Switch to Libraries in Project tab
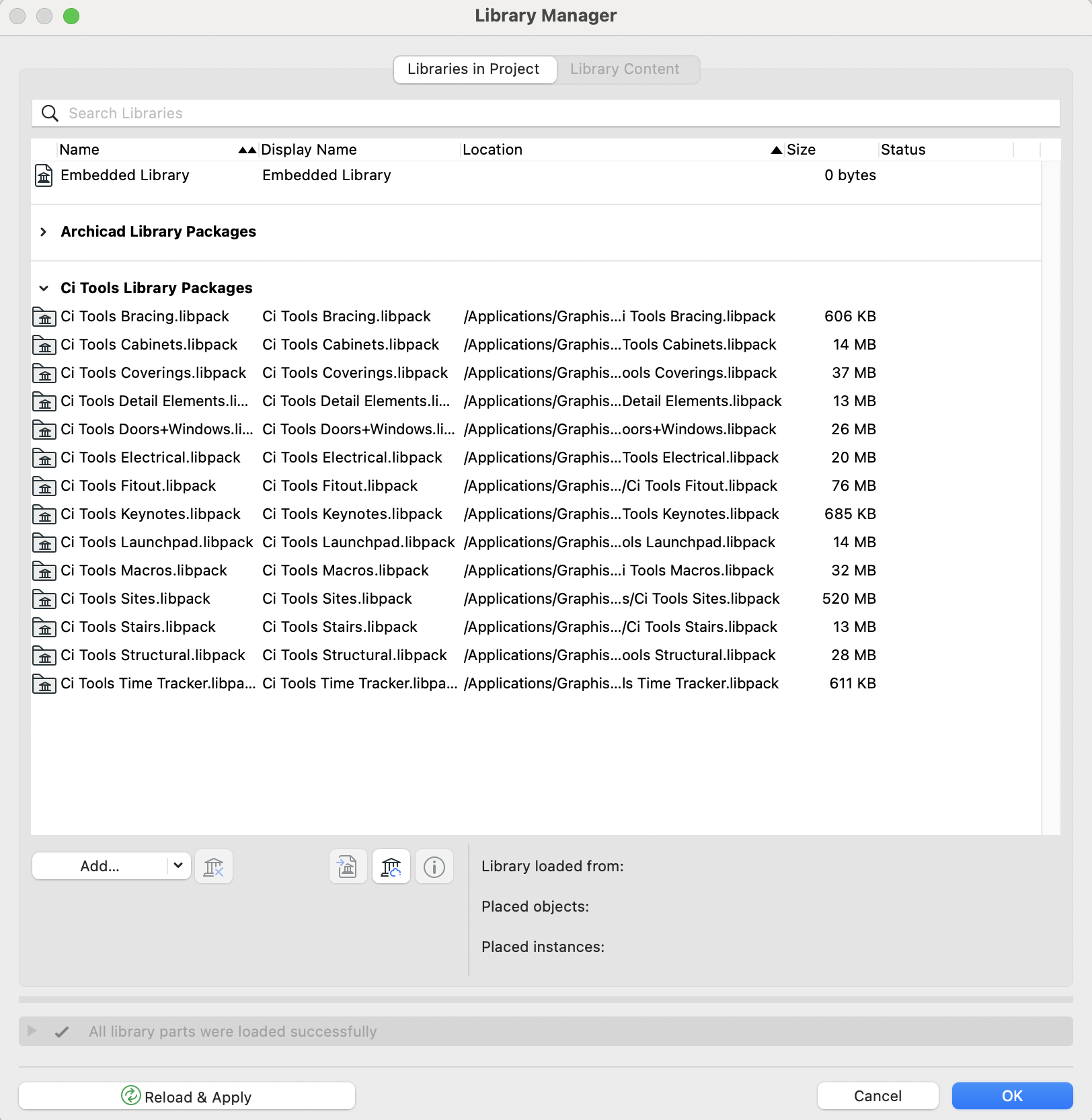This screenshot has width=1092, height=1120. pyautogui.click(x=475, y=69)
